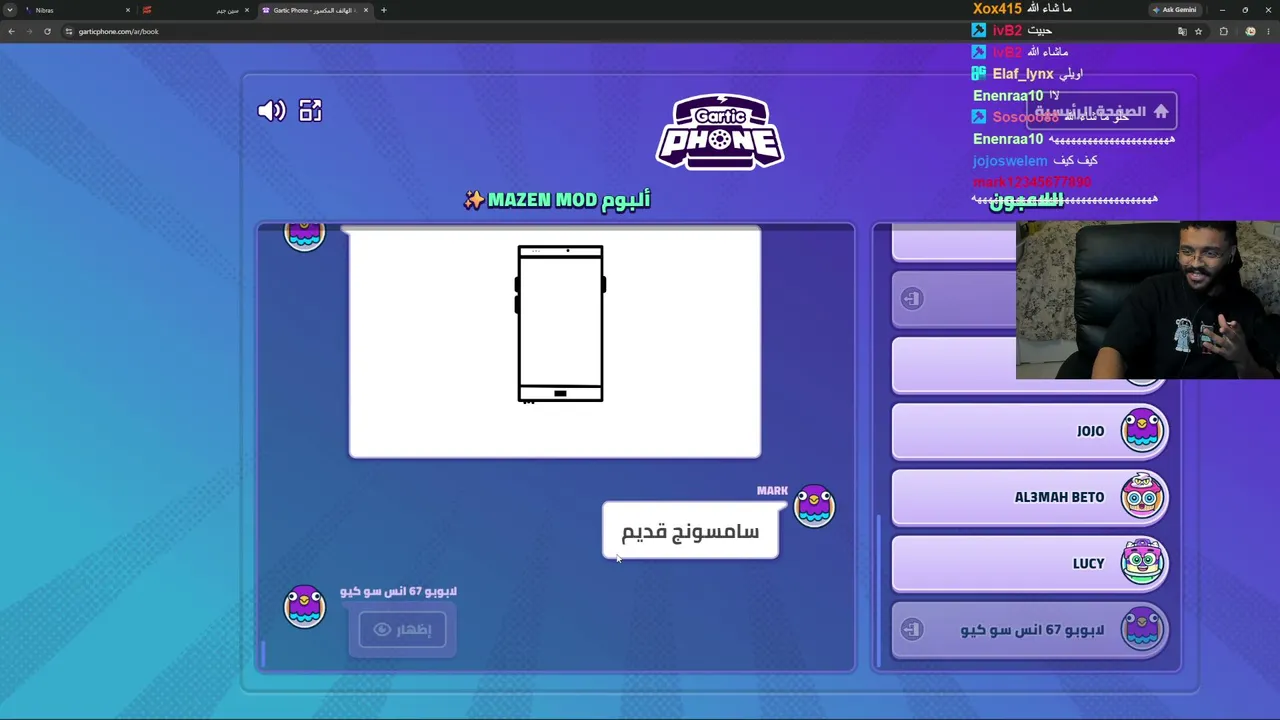The image size is (1280, 720).
Task: Open the Chrome three-dot menu
Action: click(x=1268, y=31)
